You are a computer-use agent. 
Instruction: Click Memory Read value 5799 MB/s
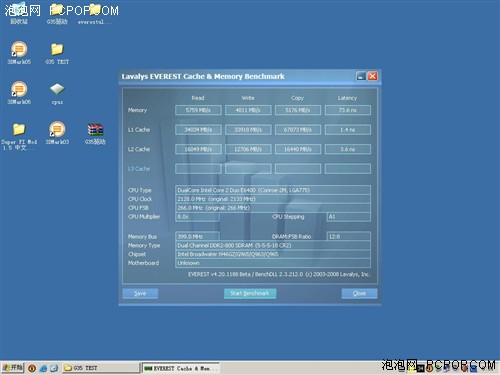click(x=198, y=110)
